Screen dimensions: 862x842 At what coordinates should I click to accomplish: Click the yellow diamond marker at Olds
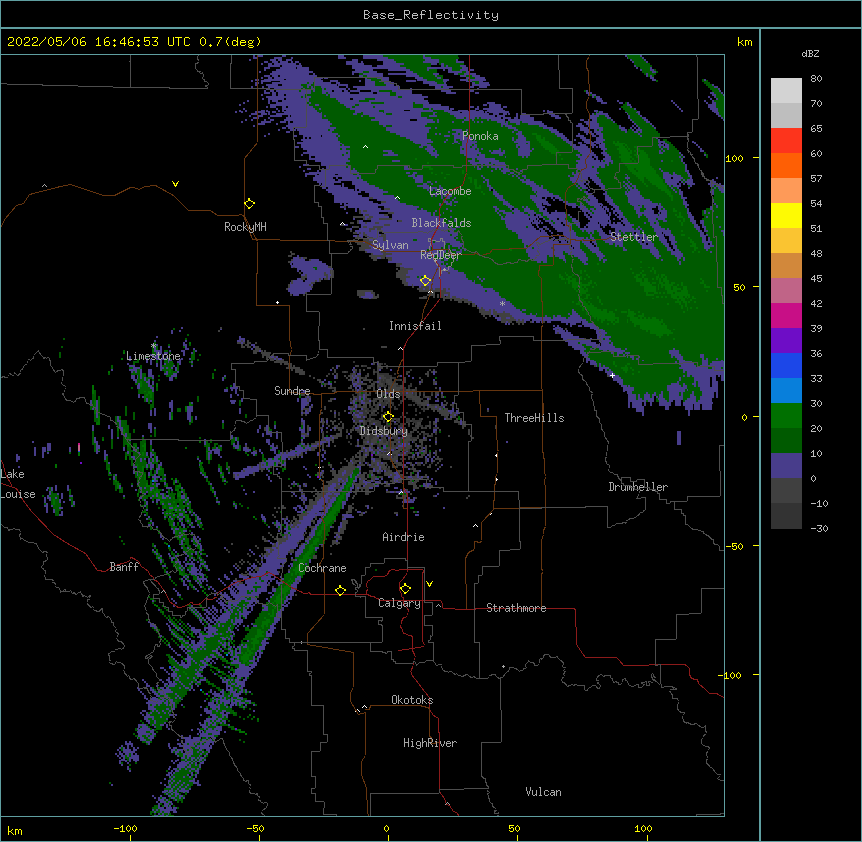pos(388,417)
